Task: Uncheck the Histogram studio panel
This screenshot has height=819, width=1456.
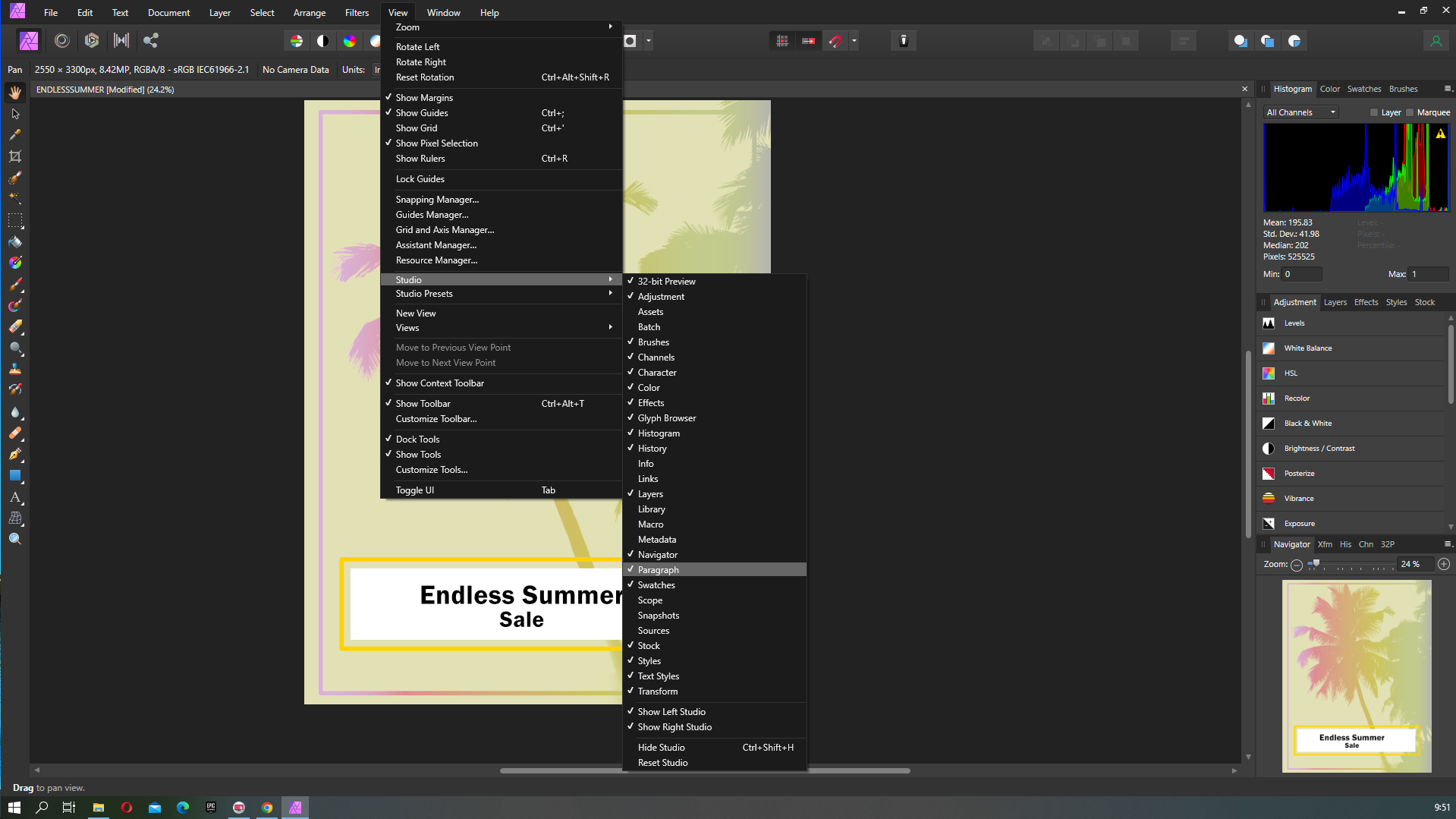Action: (659, 433)
